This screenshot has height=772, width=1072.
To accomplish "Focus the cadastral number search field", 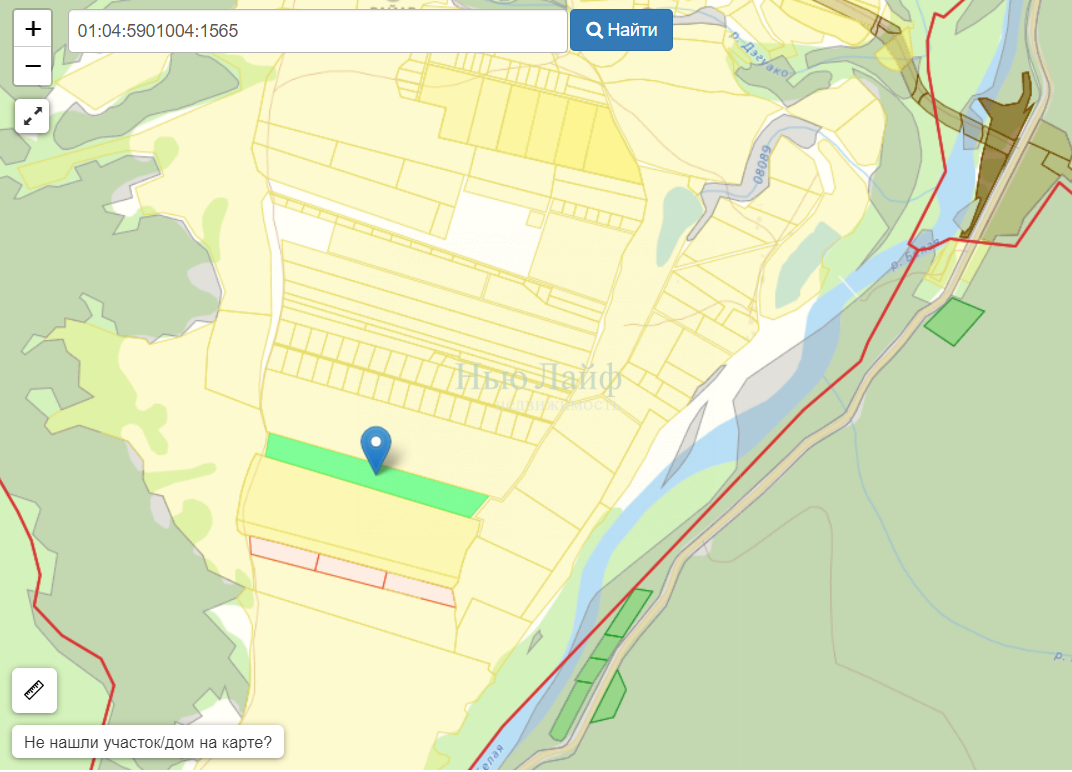I will pyautogui.click(x=318, y=31).
